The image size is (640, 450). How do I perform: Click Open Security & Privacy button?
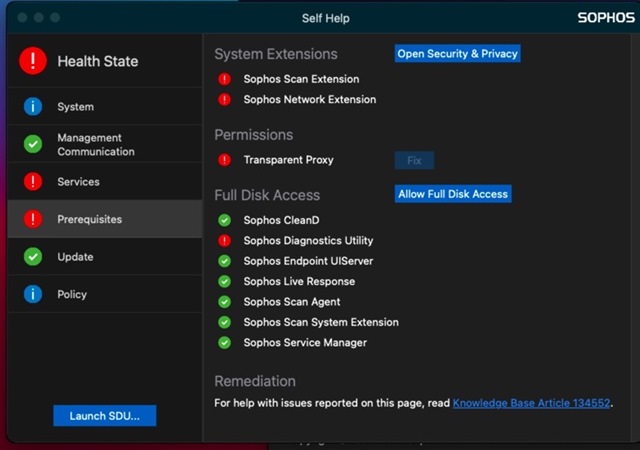coord(457,53)
